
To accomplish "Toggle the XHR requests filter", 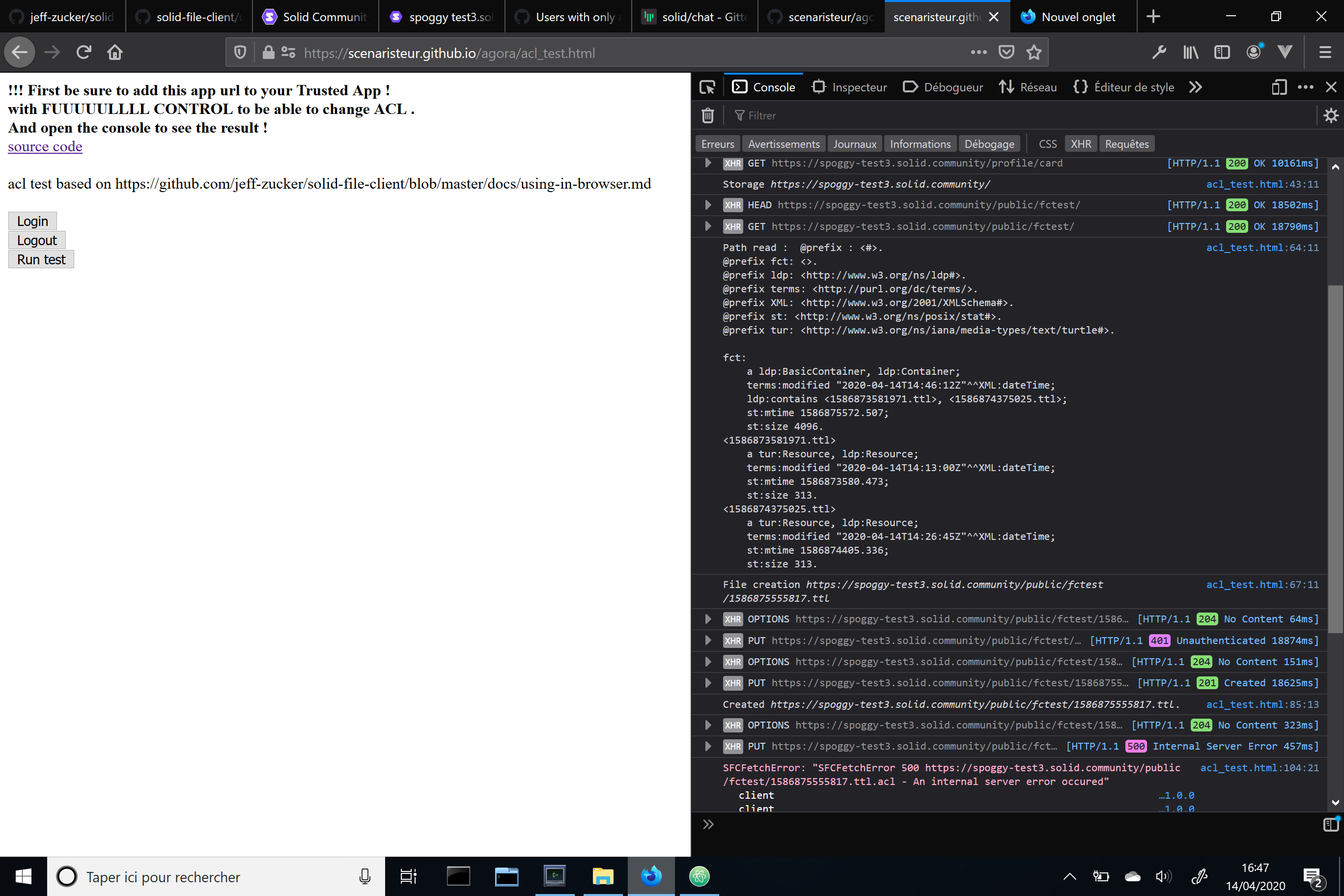I will (x=1081, y=143).
